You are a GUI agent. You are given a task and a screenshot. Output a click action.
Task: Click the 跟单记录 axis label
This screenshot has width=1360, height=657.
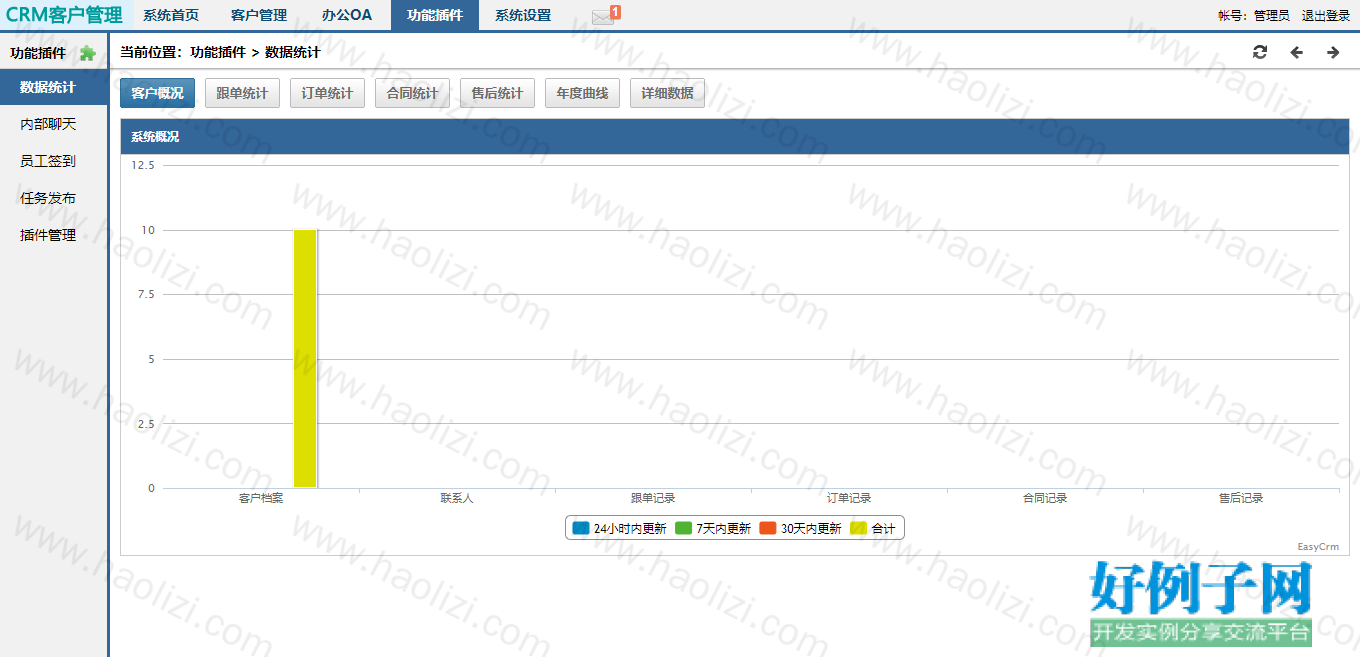[x=653, y=498]
